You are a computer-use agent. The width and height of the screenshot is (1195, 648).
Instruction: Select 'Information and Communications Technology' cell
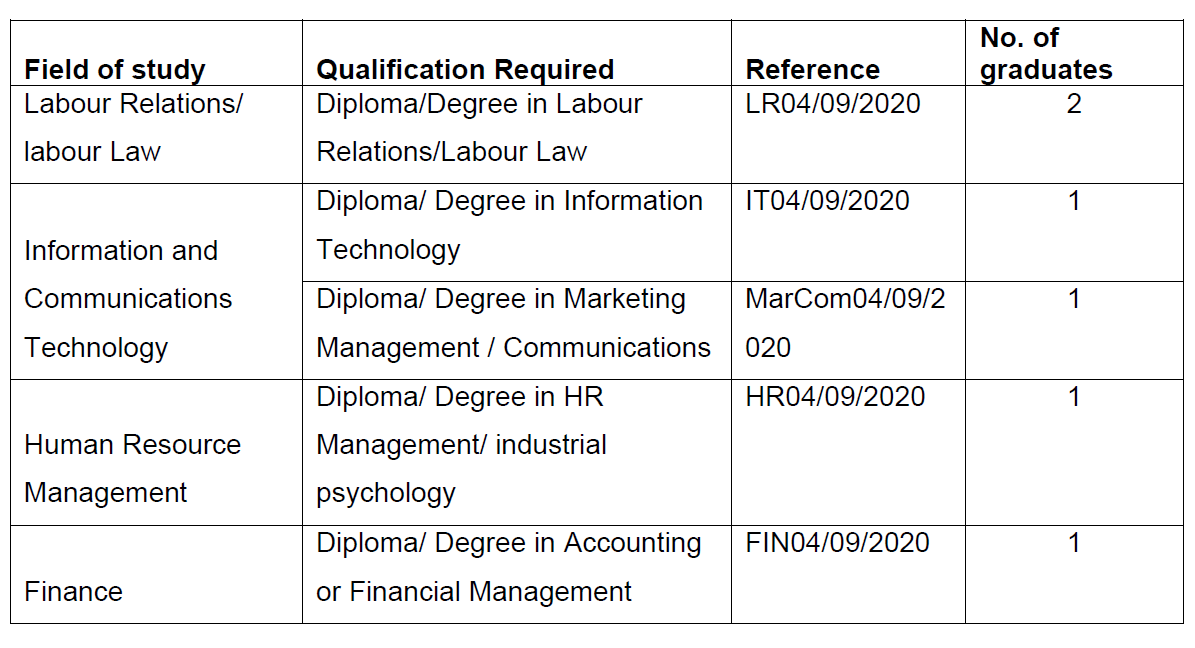[x=128, y=298]
